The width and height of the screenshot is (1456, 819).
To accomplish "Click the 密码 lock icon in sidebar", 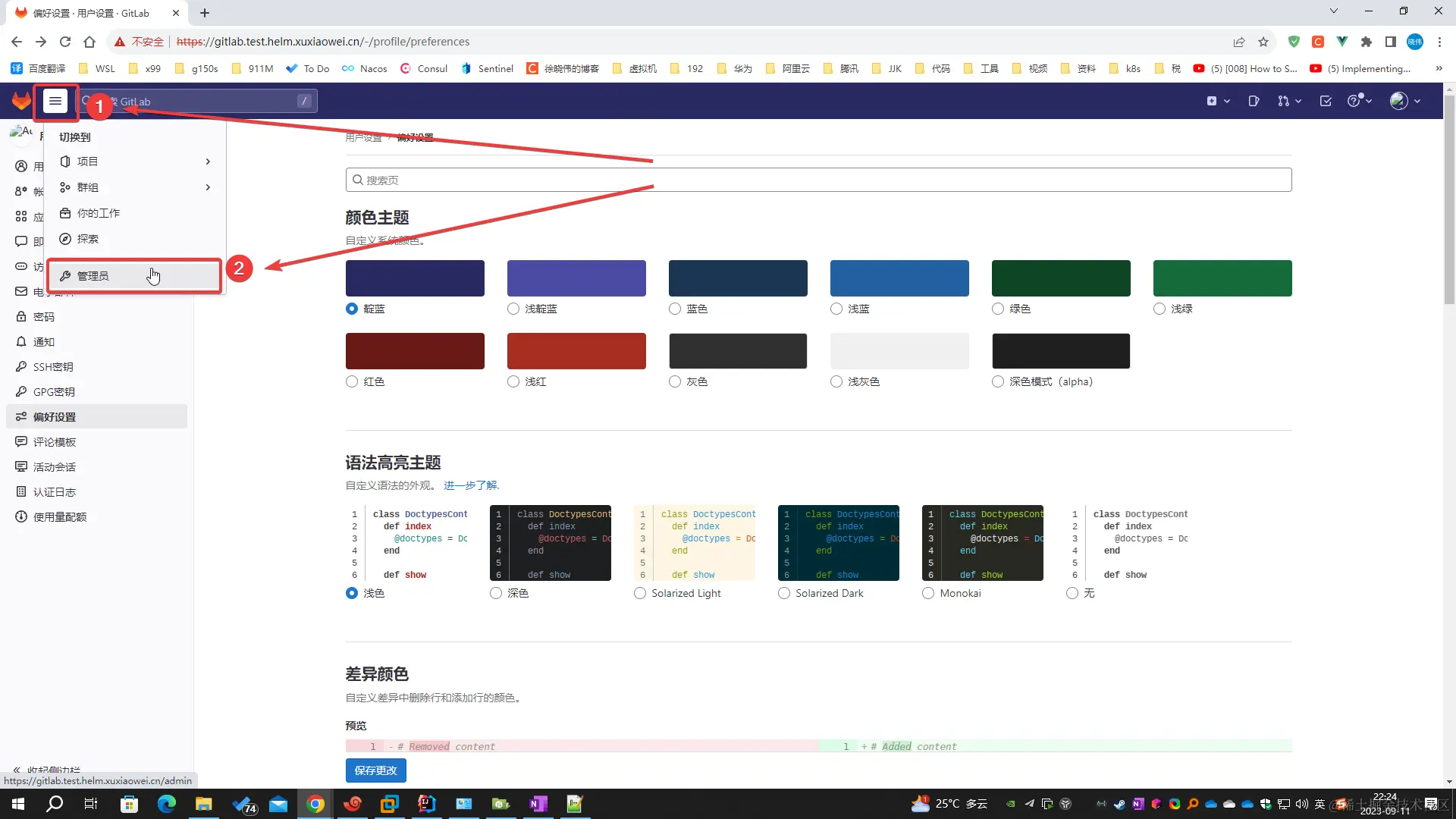I will click(21, 317).
